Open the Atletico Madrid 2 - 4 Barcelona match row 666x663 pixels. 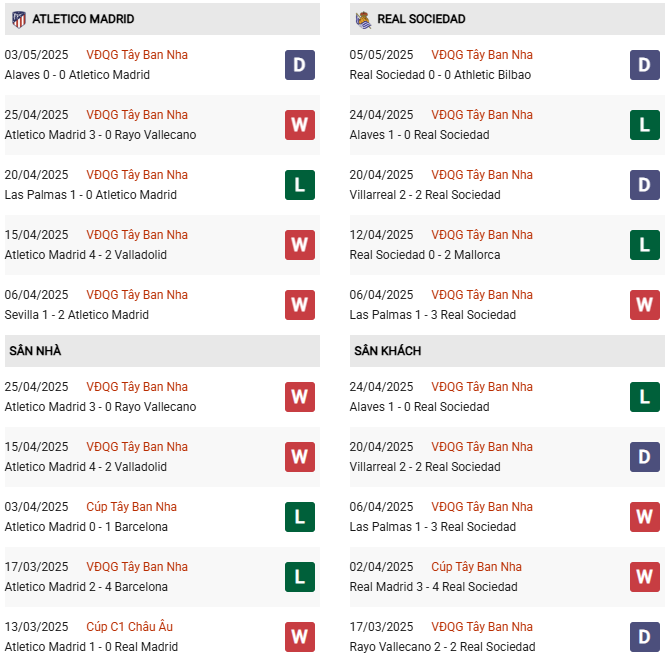pos(162,577)
